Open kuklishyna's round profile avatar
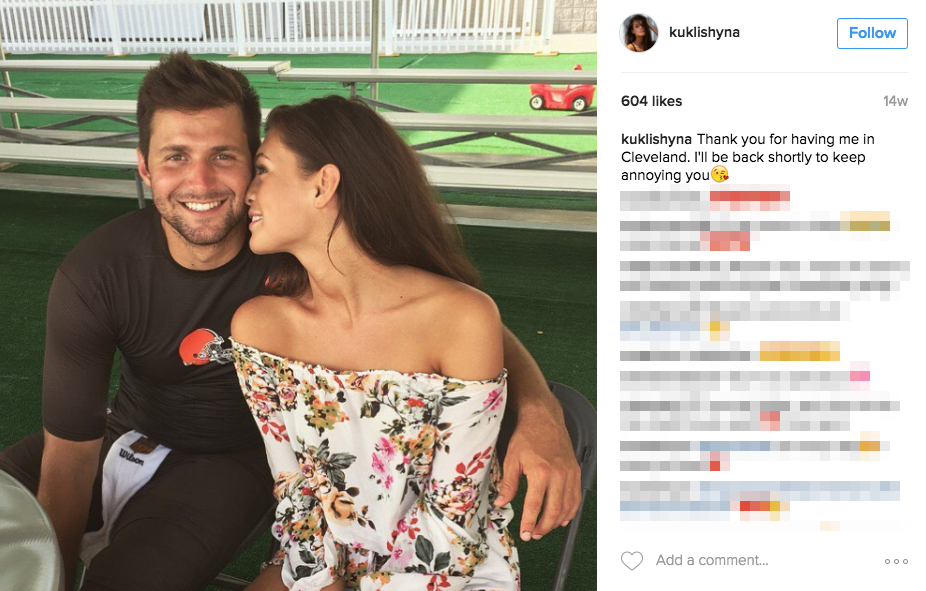This screenshot has width=926, height=591. 638,32
